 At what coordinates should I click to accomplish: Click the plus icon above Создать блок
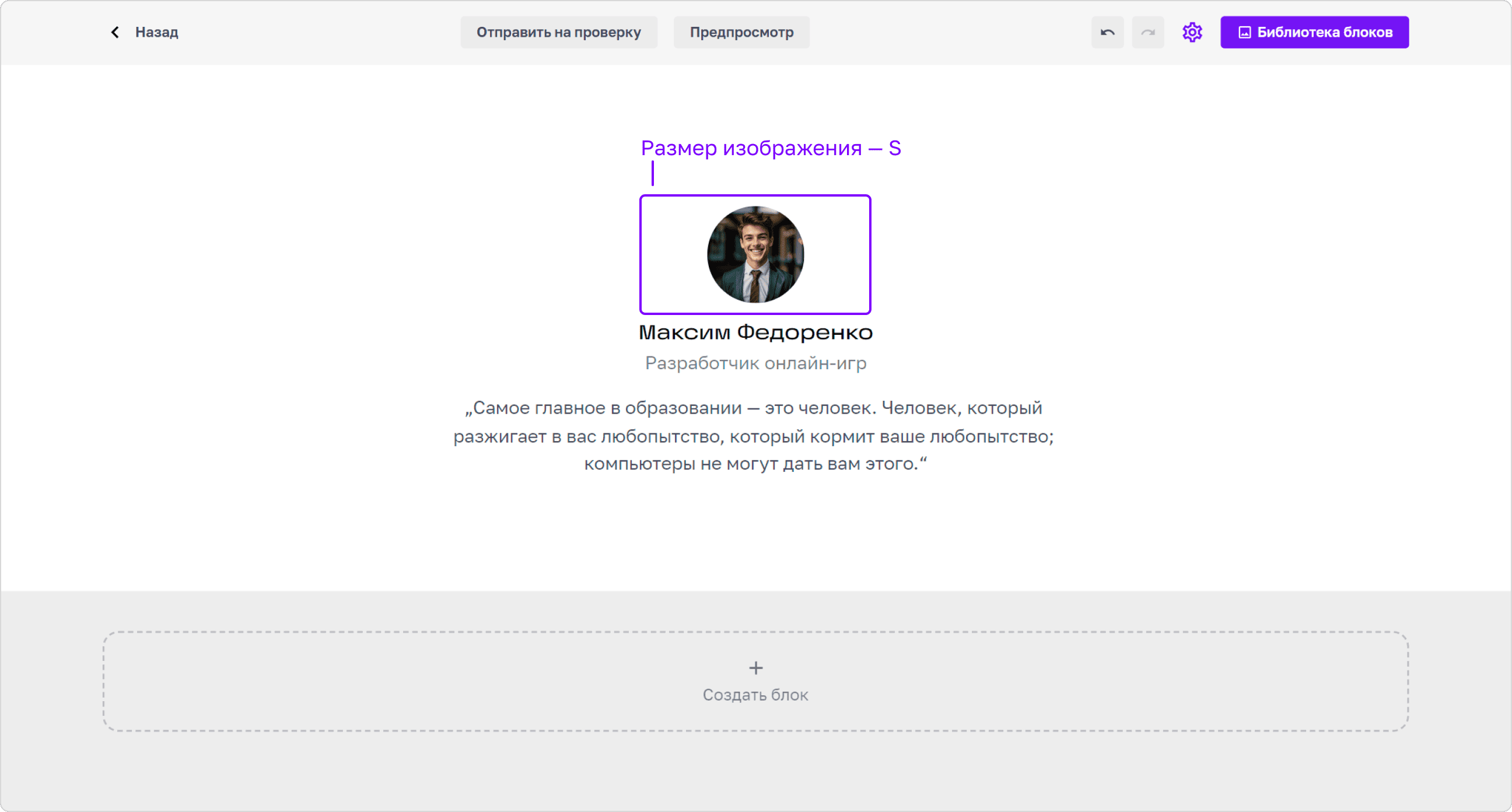point(755,667)
